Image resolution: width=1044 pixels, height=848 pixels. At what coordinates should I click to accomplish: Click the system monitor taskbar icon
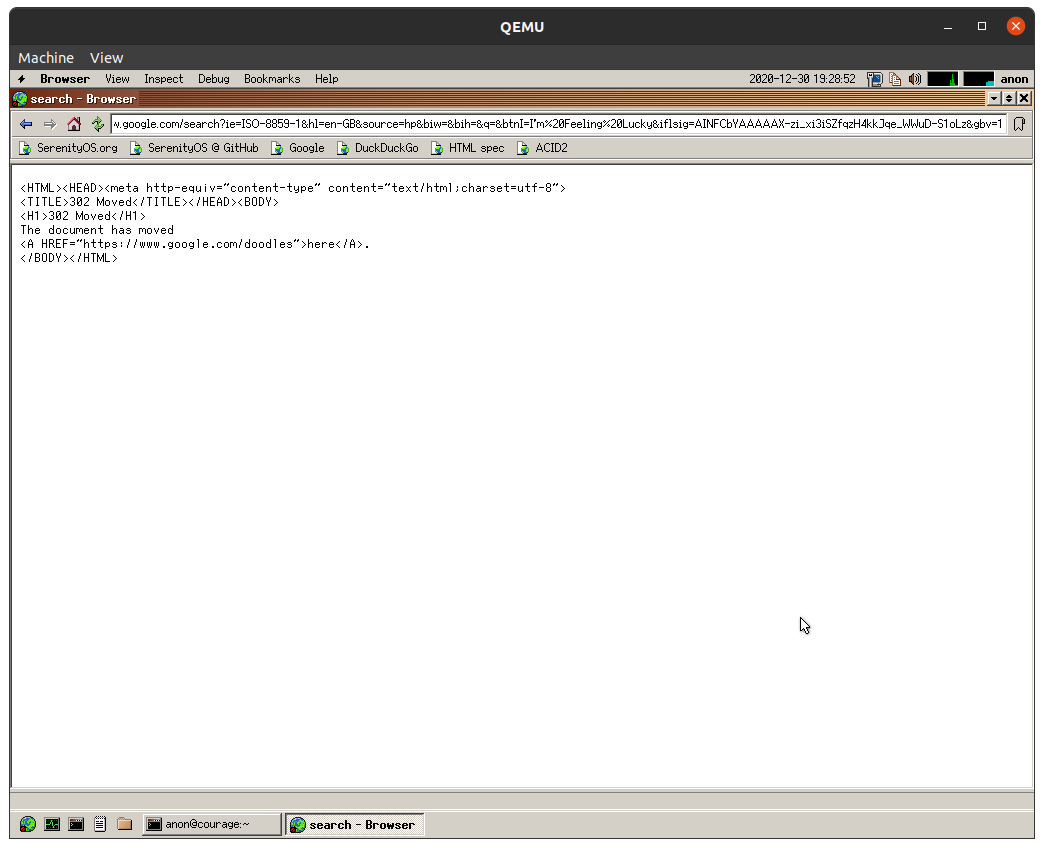click(x=52, y=824)
